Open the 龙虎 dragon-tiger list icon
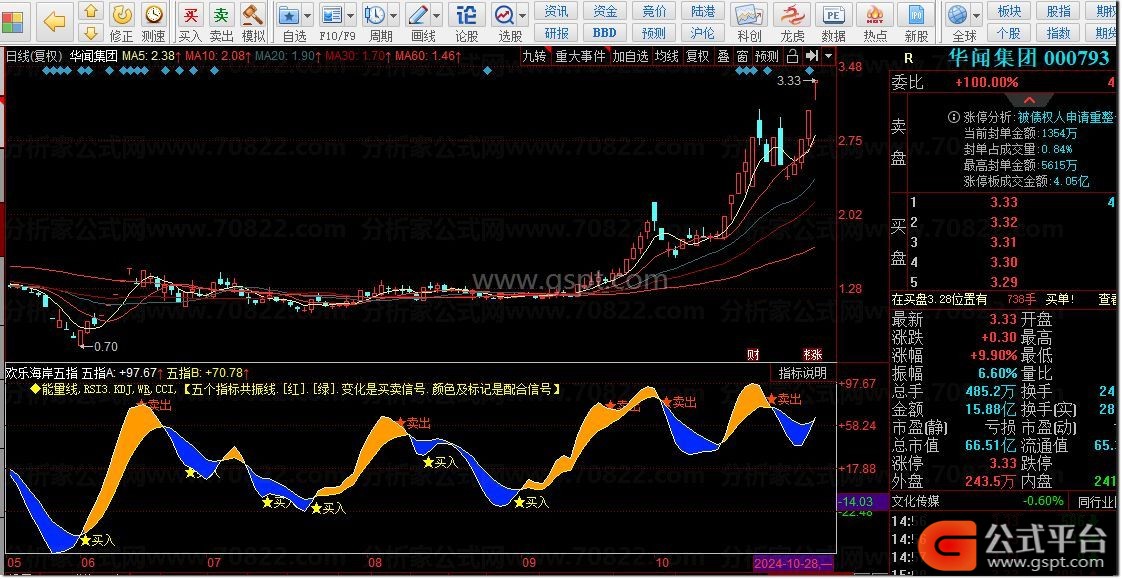This screenshot has width=1123, height=579. coord(791,21)
